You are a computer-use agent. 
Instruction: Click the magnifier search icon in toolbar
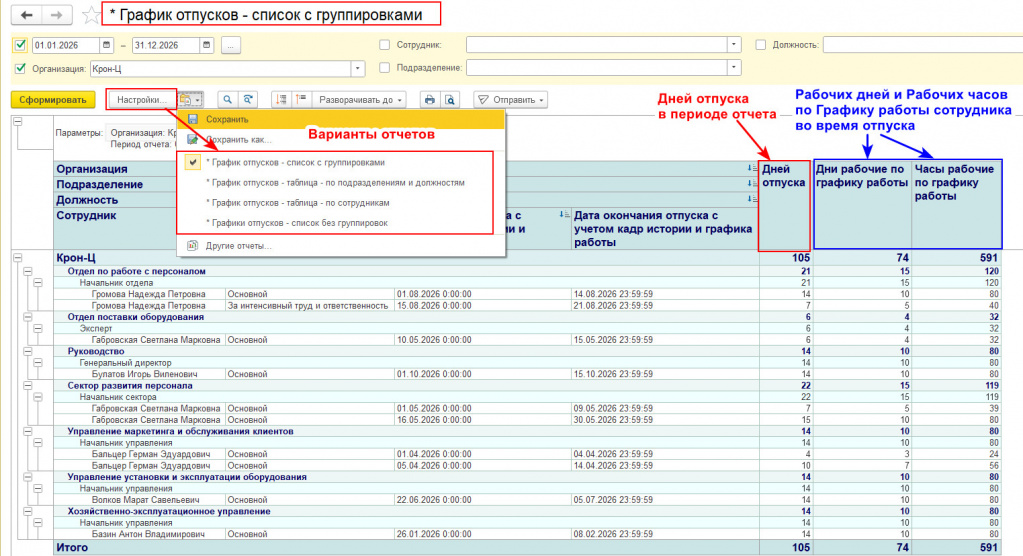coord(228,100)
